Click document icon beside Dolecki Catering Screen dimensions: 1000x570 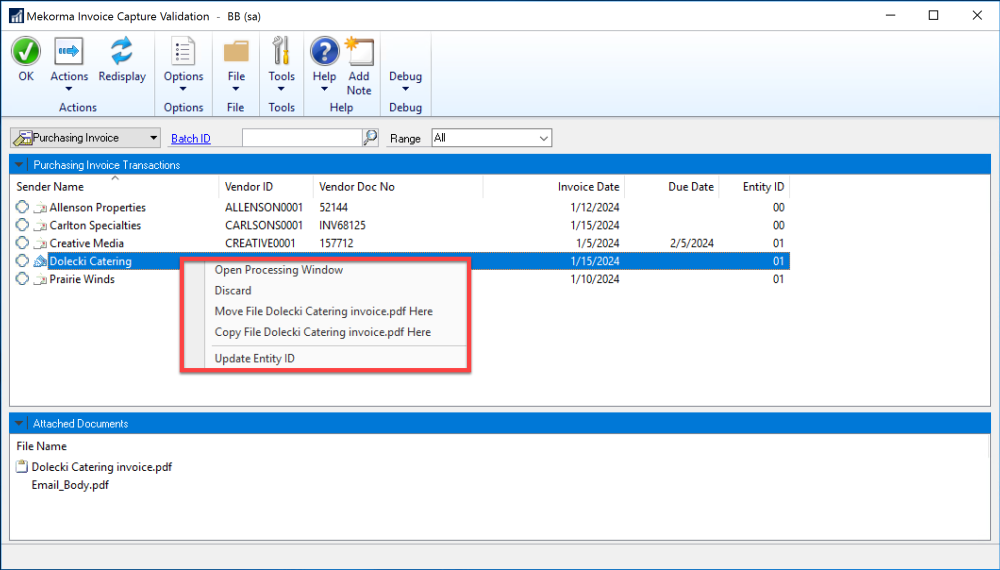(40, 261)
